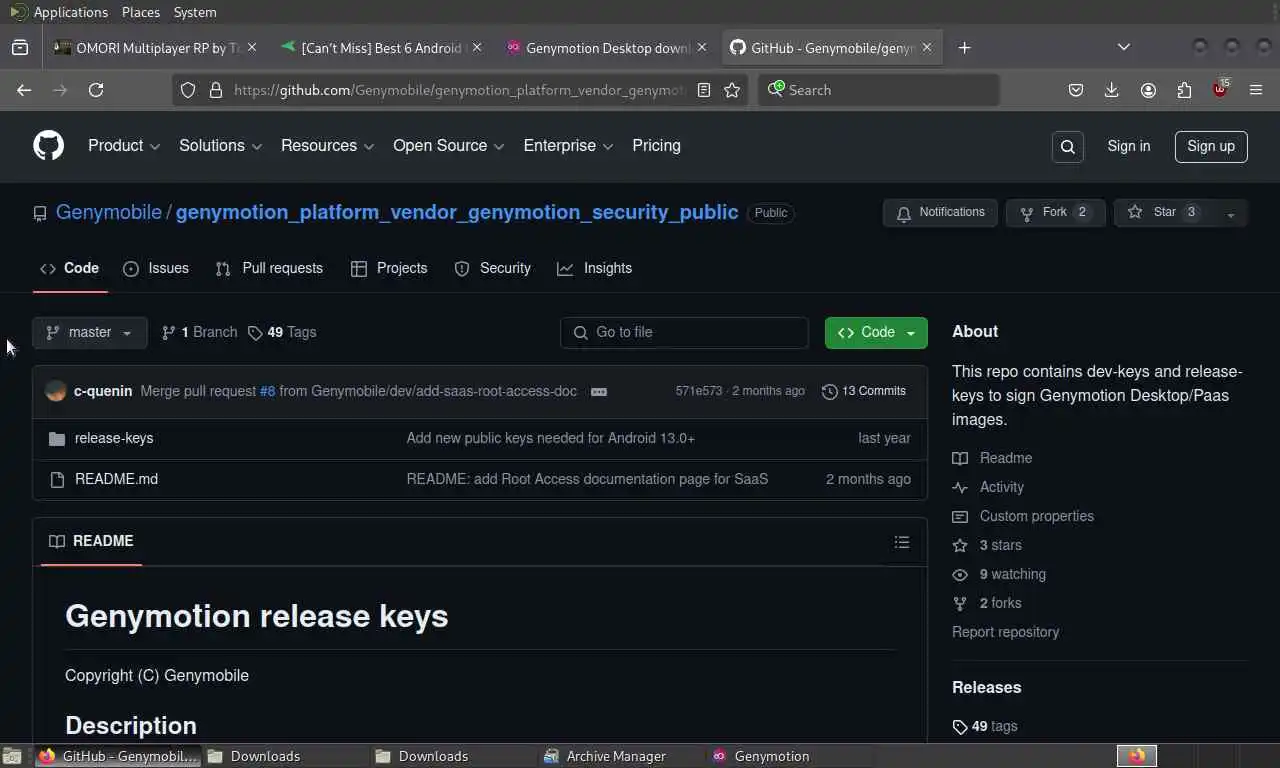Image resolution: width=1280 pixels, height=768 pixels.
Task: Switch to Best 6 Android browser tab
Action: 380,47
